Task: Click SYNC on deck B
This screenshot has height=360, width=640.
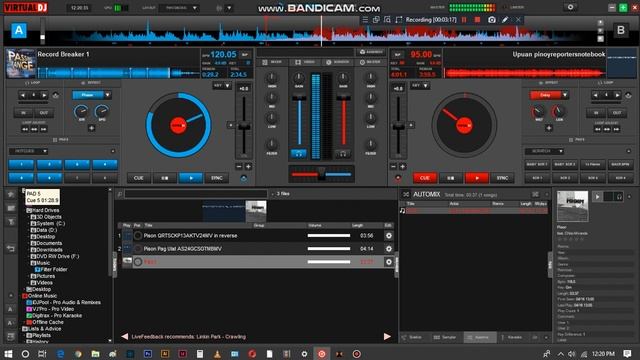Action: [502, 178]
